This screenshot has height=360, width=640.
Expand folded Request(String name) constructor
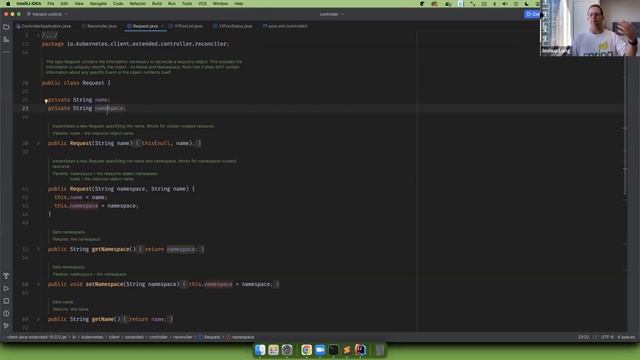[x=38, y=143]
